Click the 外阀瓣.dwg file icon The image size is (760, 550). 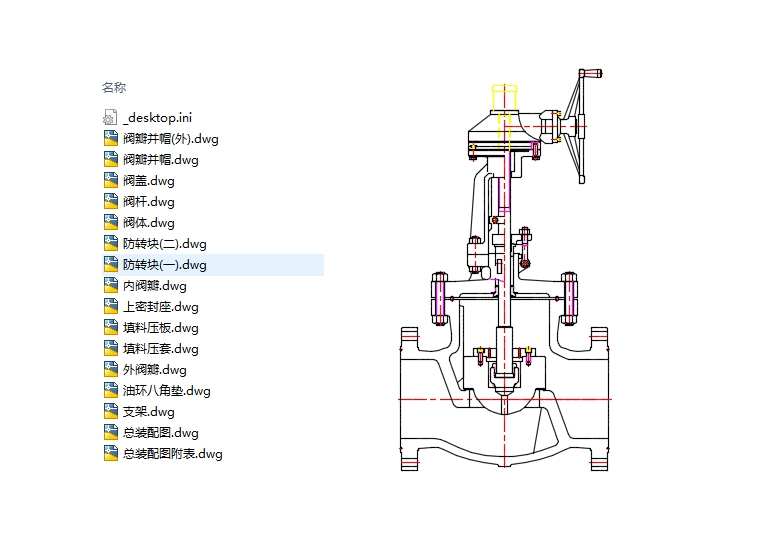(x=110, y=370)
